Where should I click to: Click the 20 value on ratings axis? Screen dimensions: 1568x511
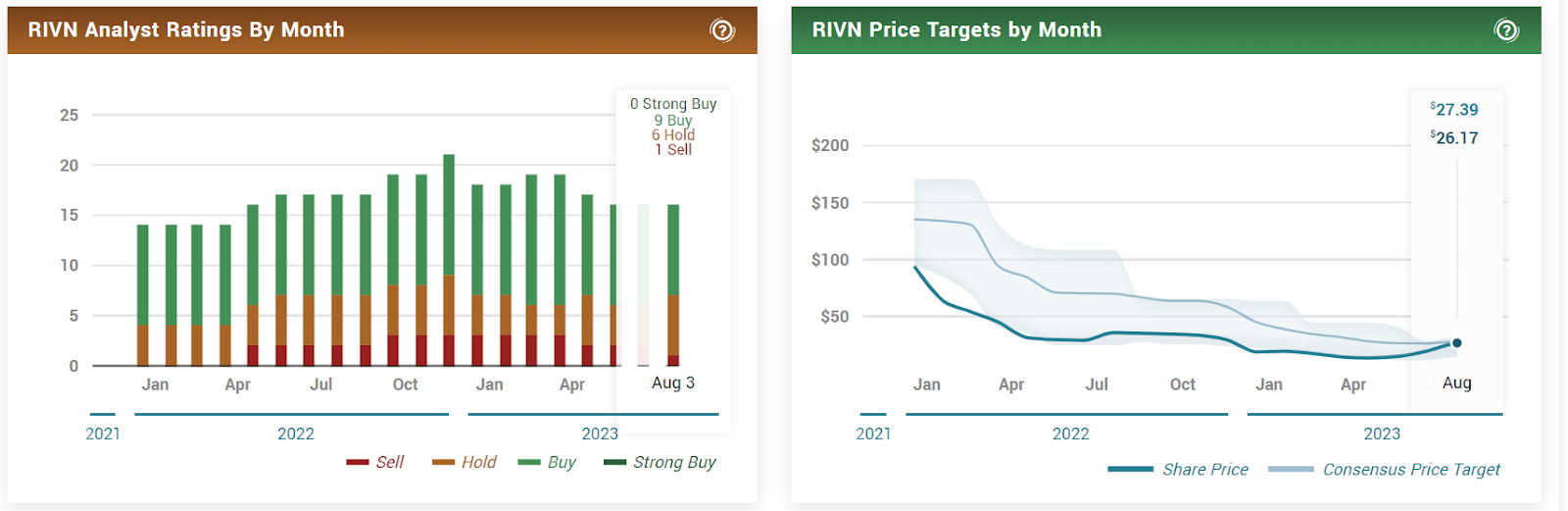click(x=69, y=166)
